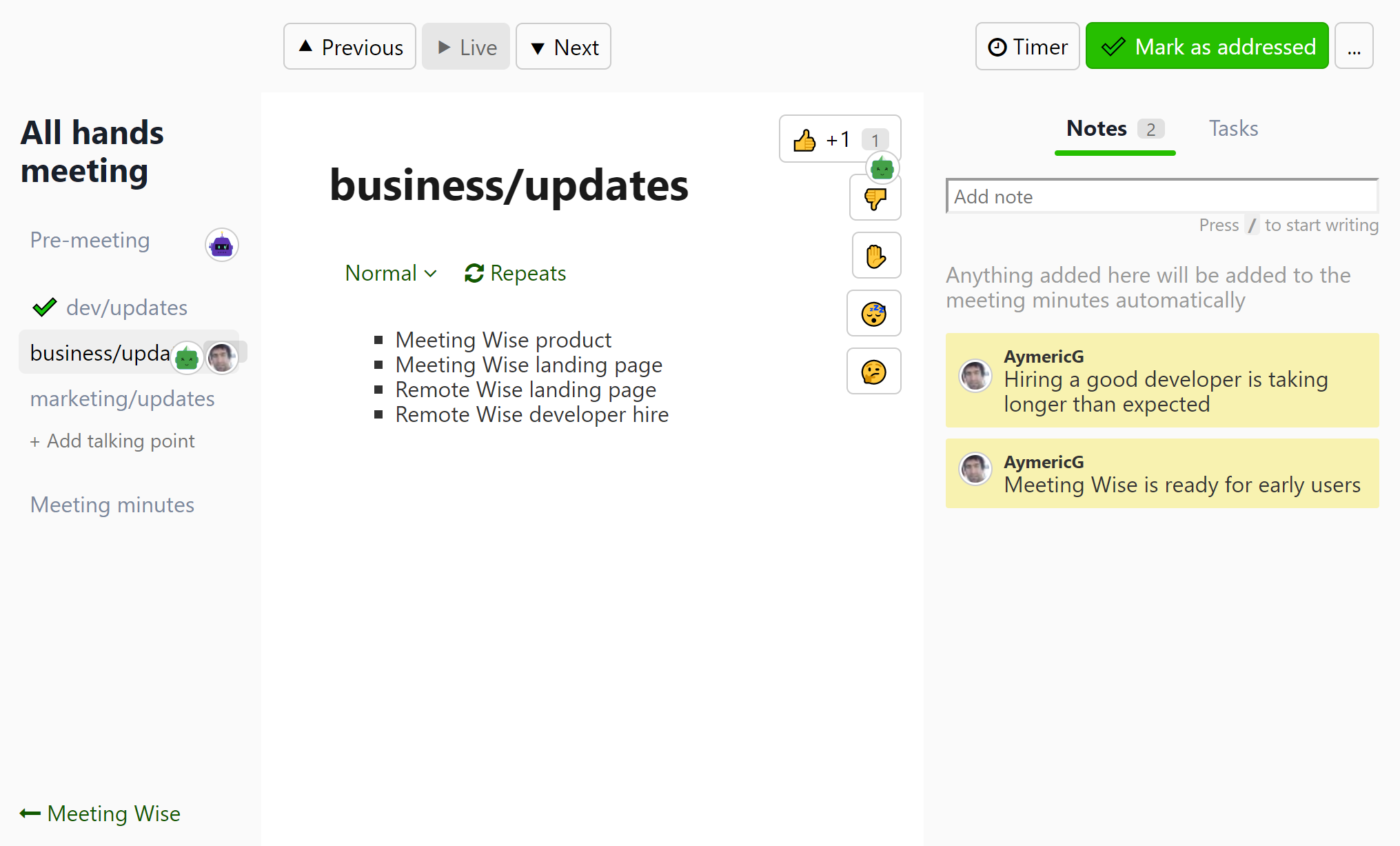Click the photo avatar on business/updates row
The image size is (1400, 846).
pyautogui.click(x=222, y=358)
